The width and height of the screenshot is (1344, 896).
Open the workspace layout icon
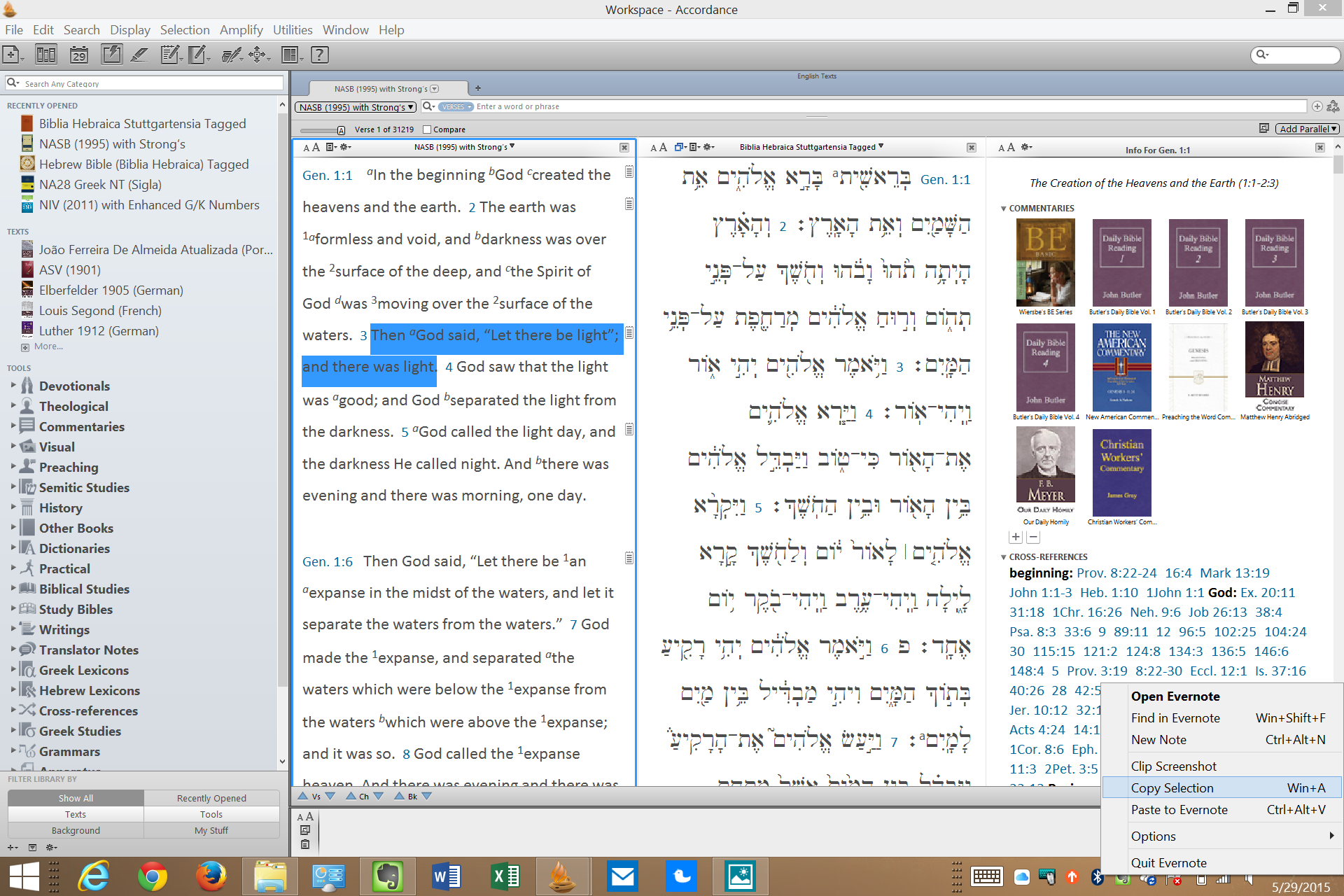coord(289,55)
